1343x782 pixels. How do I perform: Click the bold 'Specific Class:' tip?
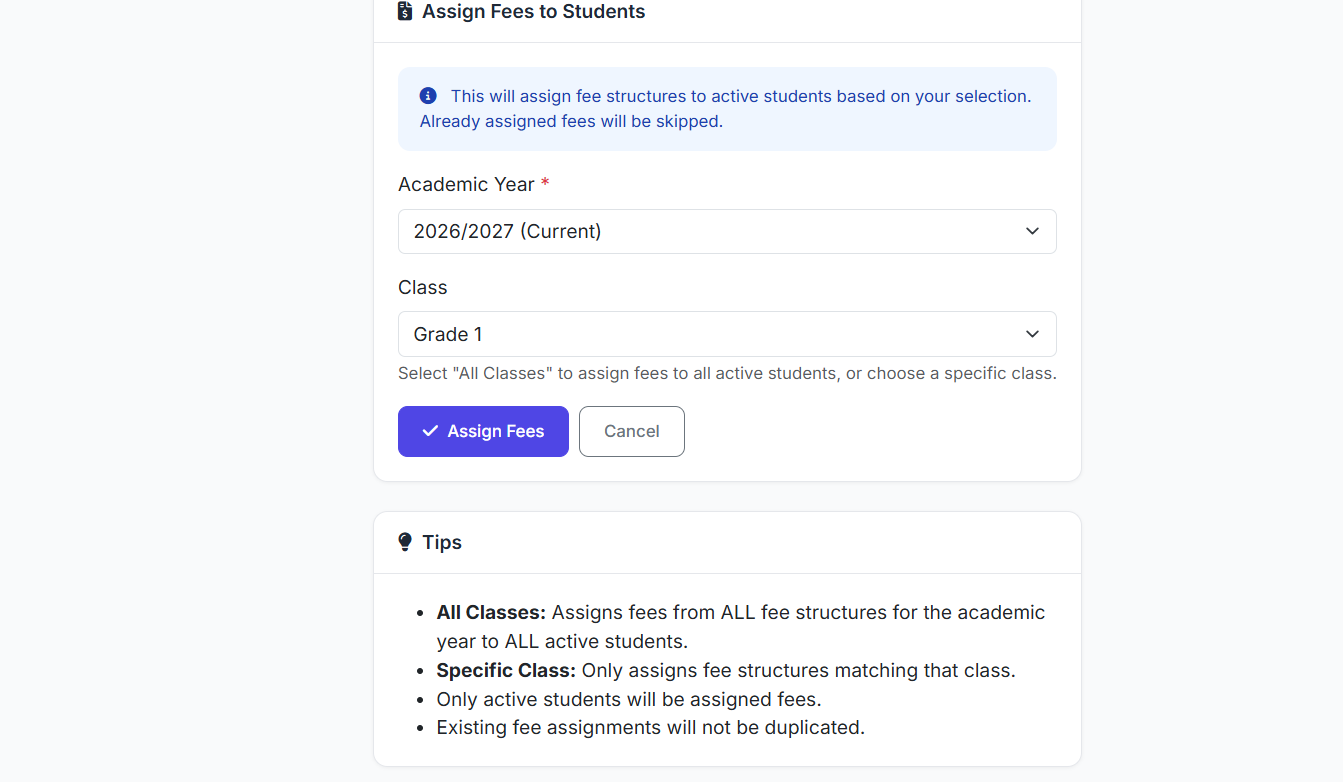[x=506, y=670]
